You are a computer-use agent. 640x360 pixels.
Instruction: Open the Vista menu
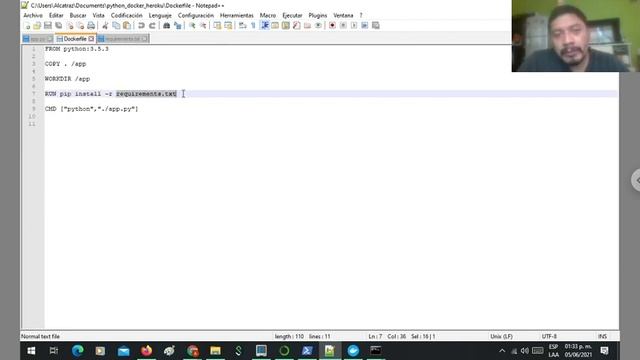tap(98, 15)
